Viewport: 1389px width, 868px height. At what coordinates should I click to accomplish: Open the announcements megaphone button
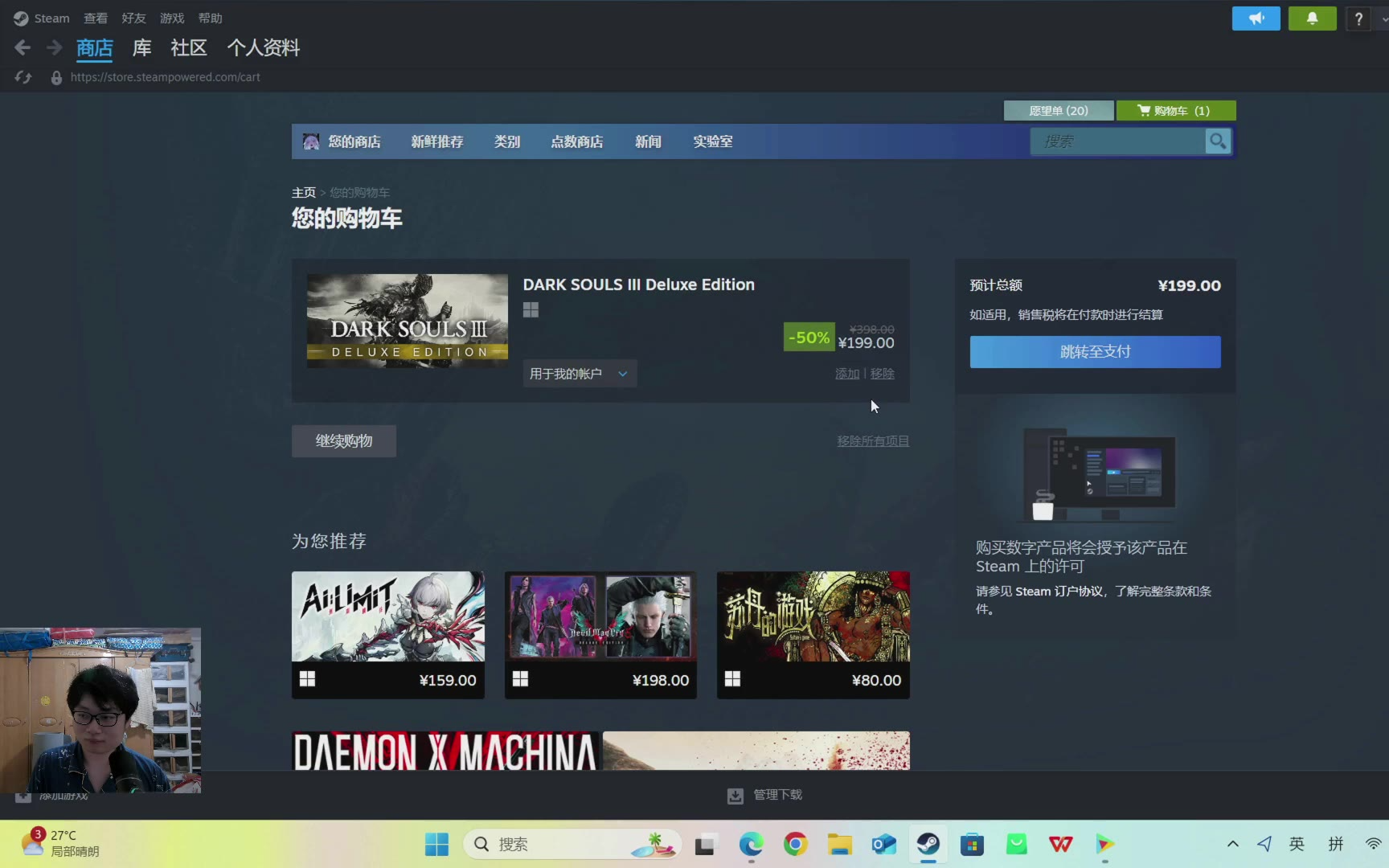(x=1256, y=18)
